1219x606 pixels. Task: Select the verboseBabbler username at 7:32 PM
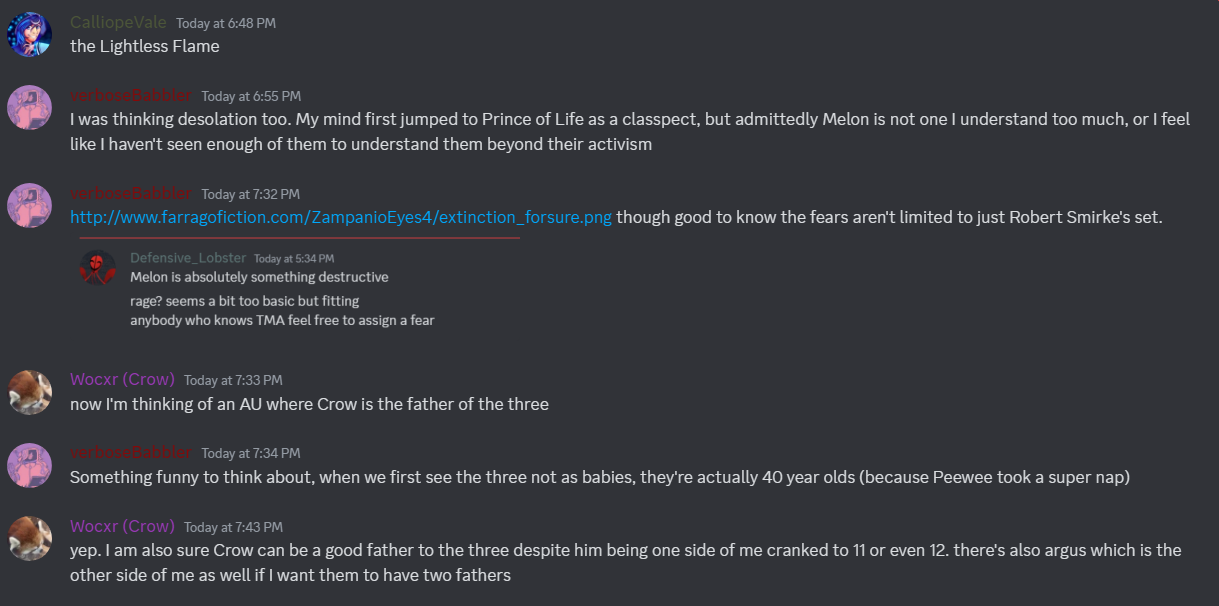(130, 193)
